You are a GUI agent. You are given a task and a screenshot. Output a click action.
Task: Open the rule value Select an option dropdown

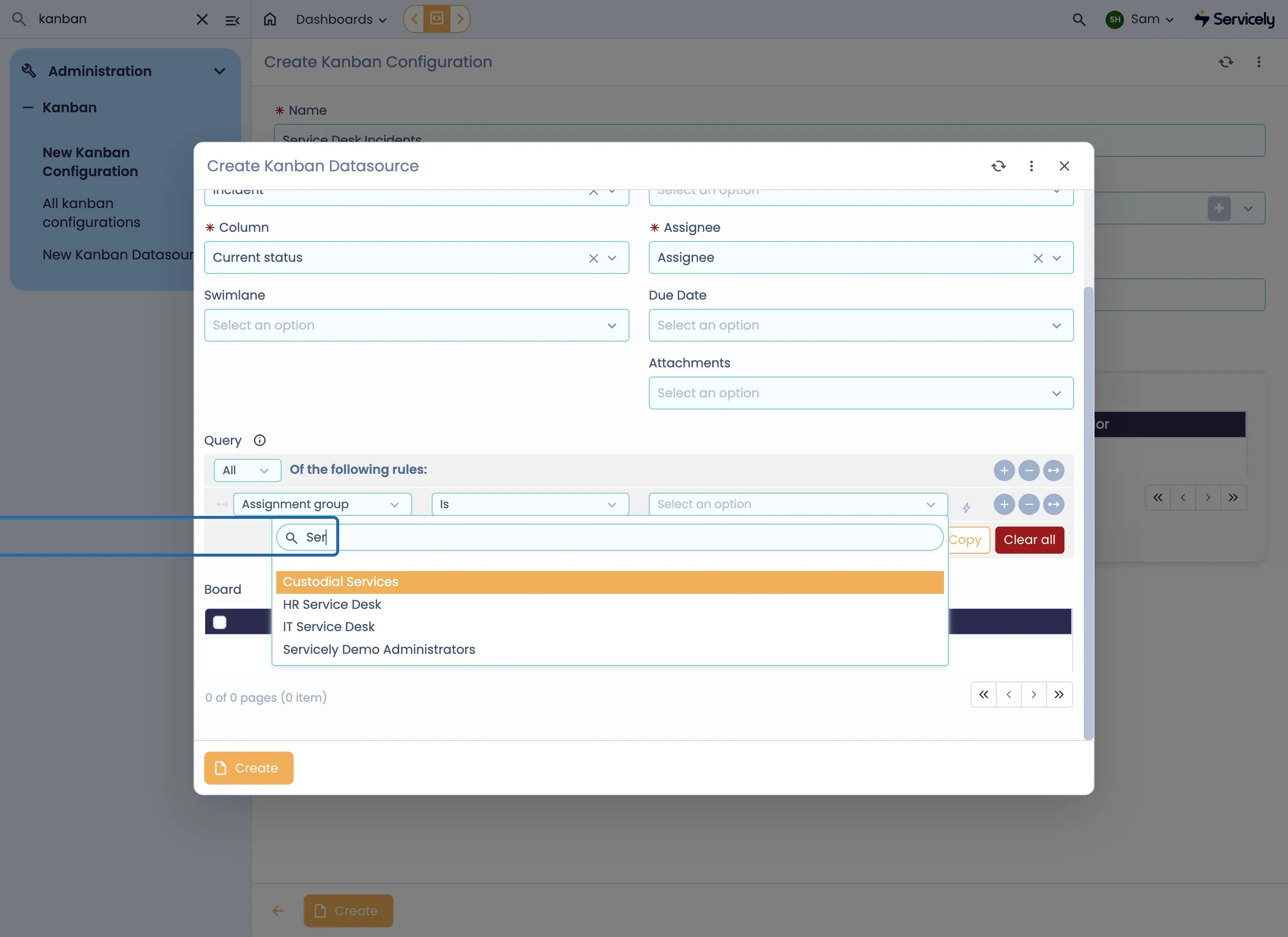click(x=798, y=504)
